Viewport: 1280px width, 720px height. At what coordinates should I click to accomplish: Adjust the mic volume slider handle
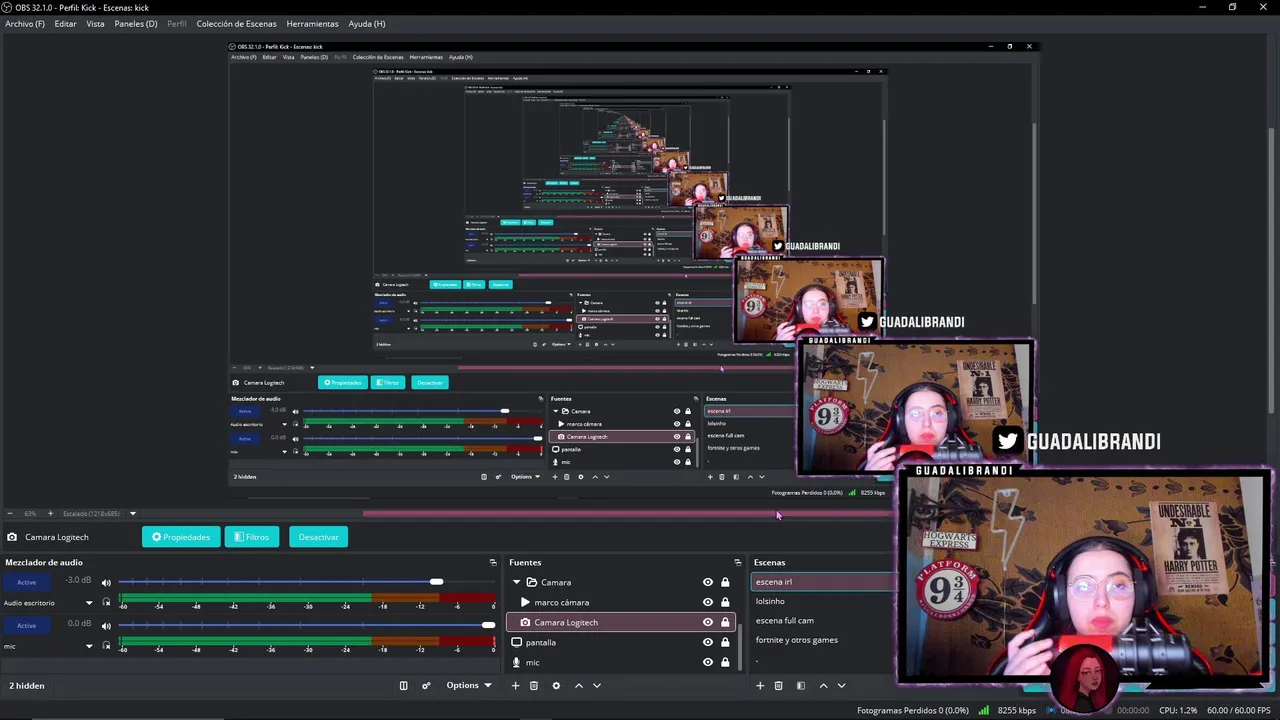[x=488, y=625]
